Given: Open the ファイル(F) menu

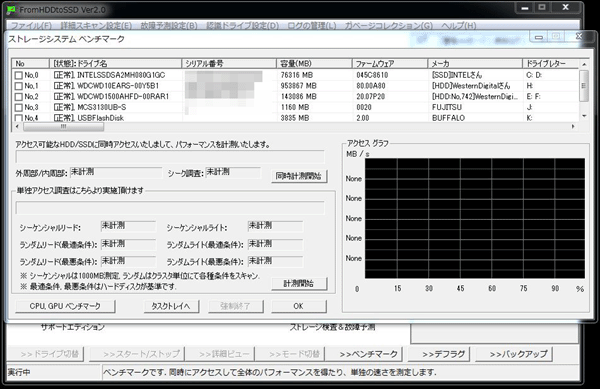Looking at the screenshot, I should pos(31,26).
